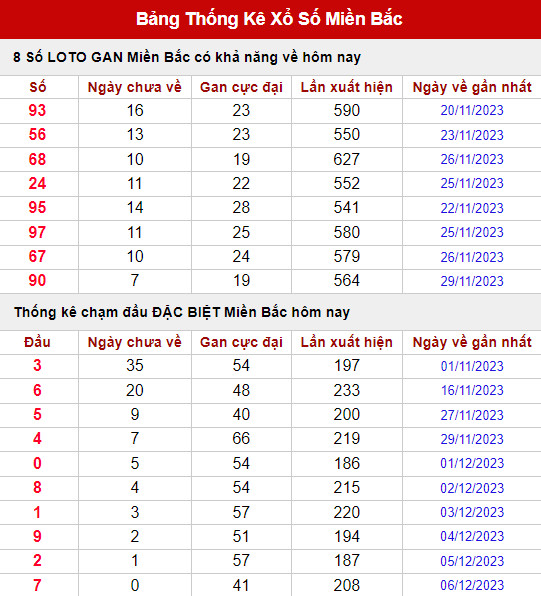Viewport: 541px width, 596px height.
Task: Click the 22/11/2023 date link
Action: tap(472, 208)
